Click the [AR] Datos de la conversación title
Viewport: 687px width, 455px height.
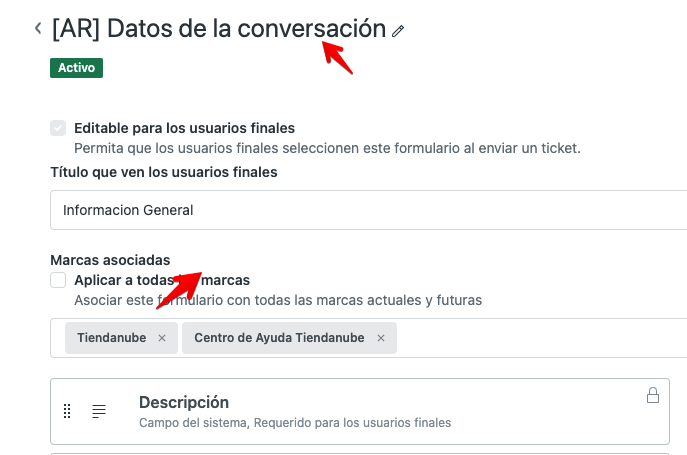pyautogui.click(x=218, y=29)
